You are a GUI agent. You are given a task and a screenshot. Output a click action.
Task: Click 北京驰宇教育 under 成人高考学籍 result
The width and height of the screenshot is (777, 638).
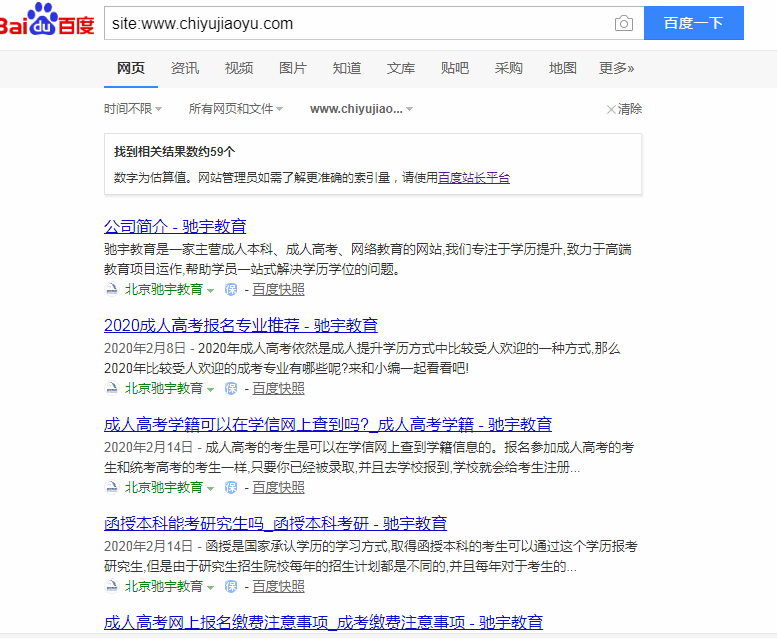(x=164, y=488)
